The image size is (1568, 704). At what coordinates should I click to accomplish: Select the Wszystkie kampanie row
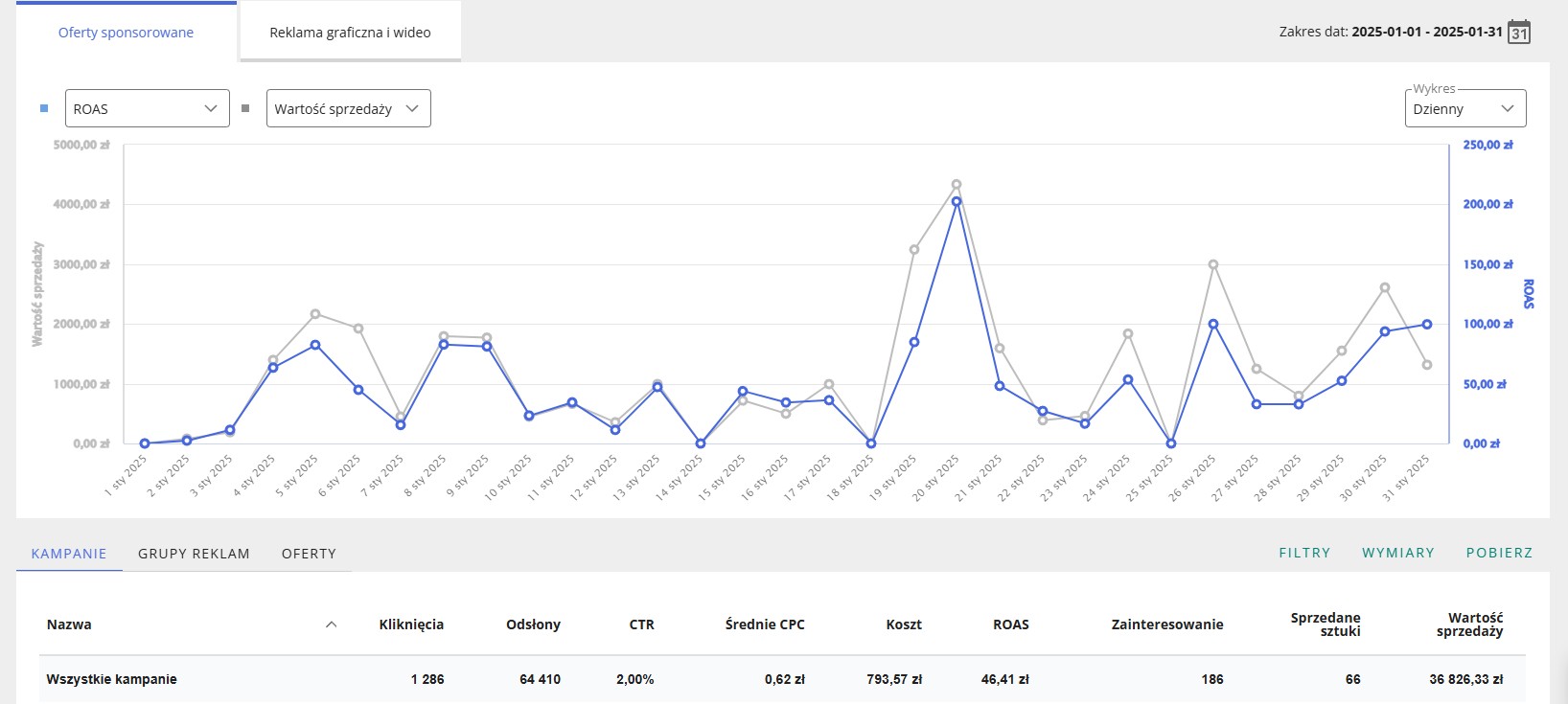tap(112, 679)
